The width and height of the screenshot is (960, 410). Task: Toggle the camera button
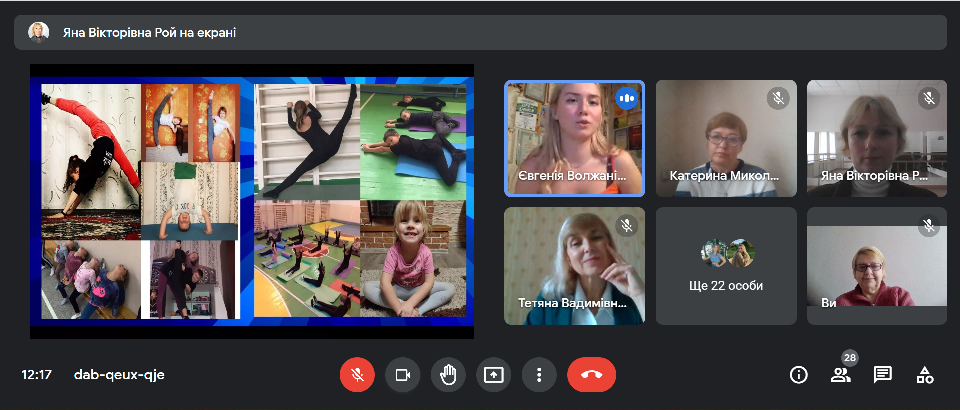pyautogui.click(x=402, y=375)
